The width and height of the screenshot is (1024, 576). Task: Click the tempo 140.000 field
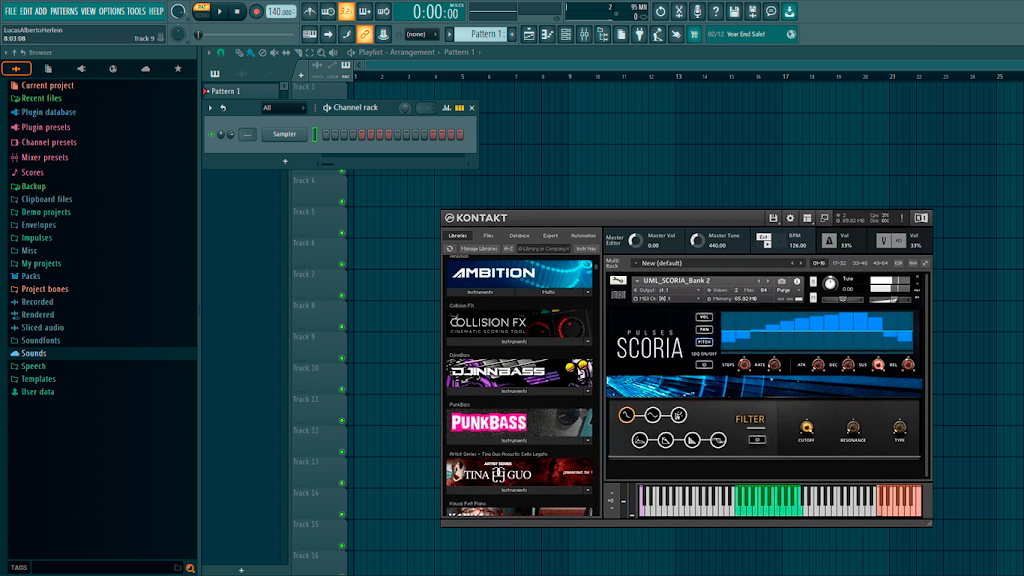[280, 12]
